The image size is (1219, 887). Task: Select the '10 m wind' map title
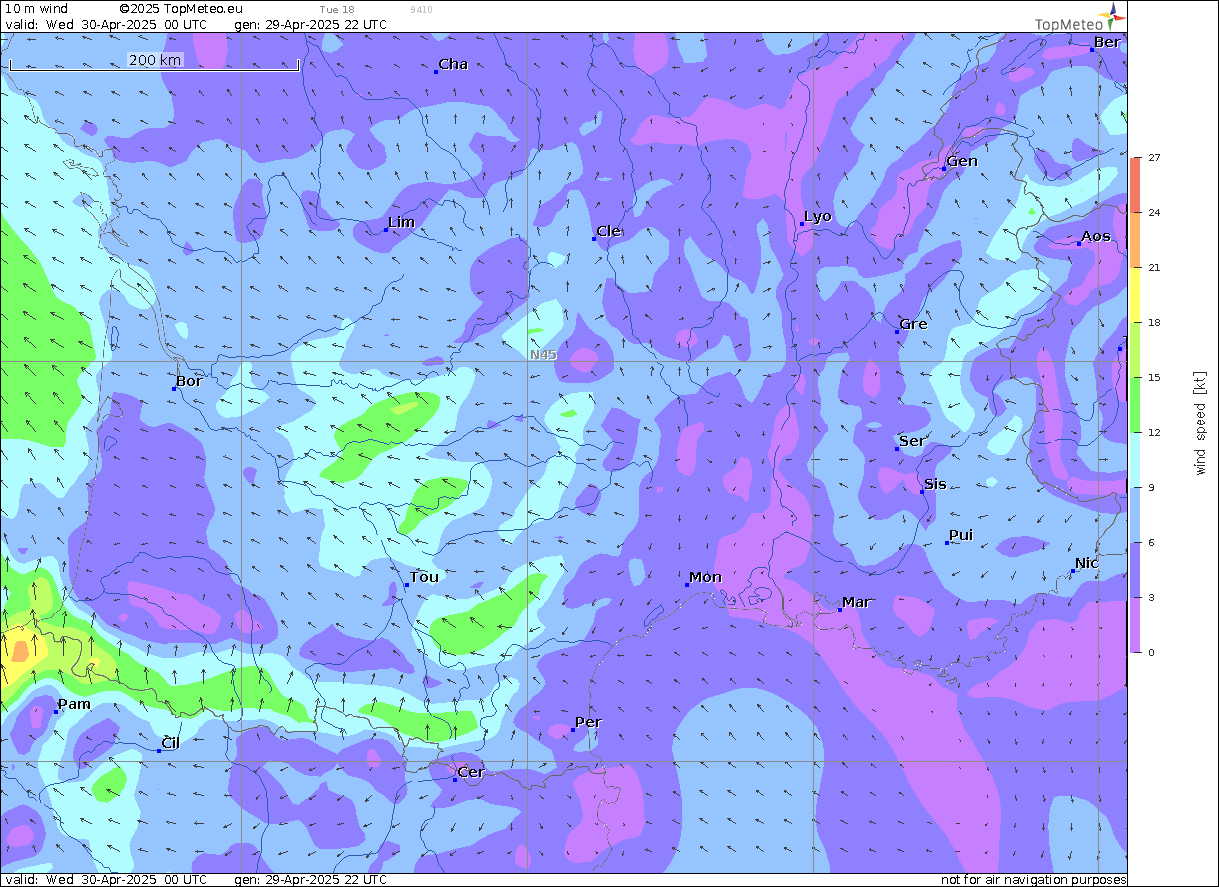point(36,9)
